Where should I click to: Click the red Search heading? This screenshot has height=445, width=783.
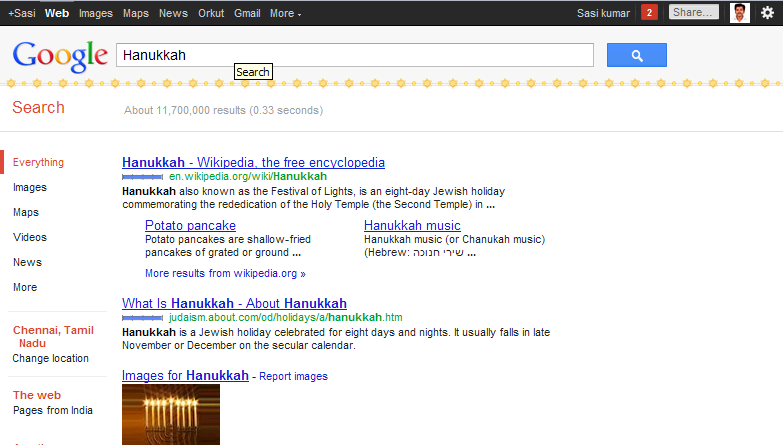[x=38, y=107]
